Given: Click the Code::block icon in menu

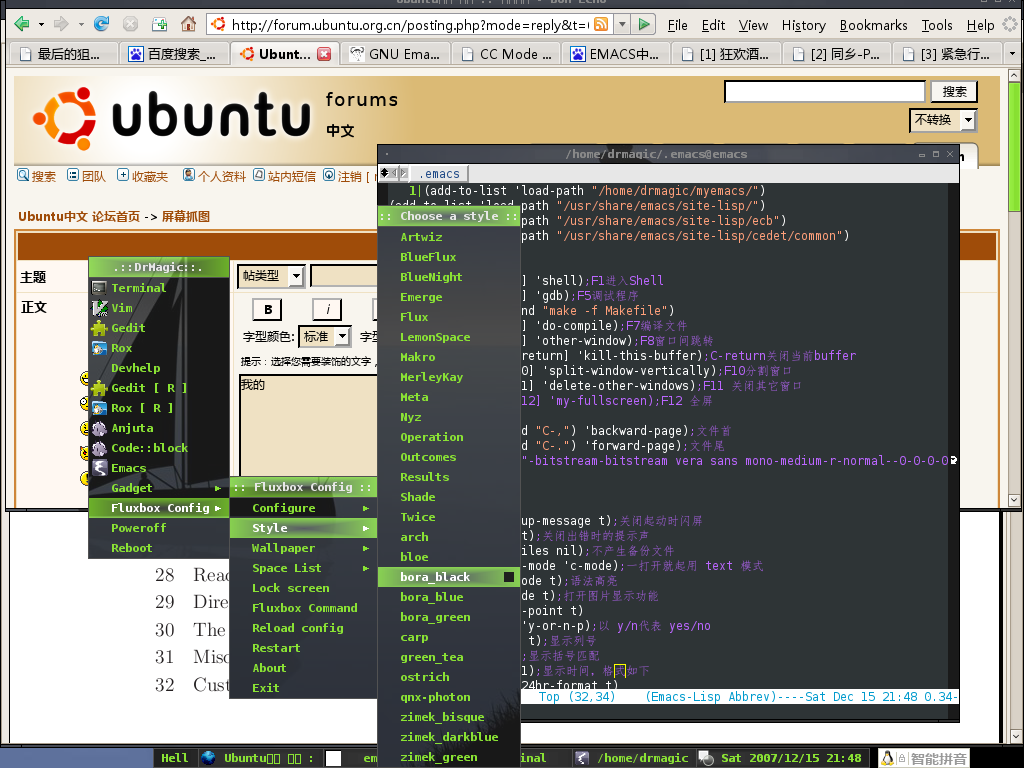Looking at the screenshot, I should click(x=99, y=448).
